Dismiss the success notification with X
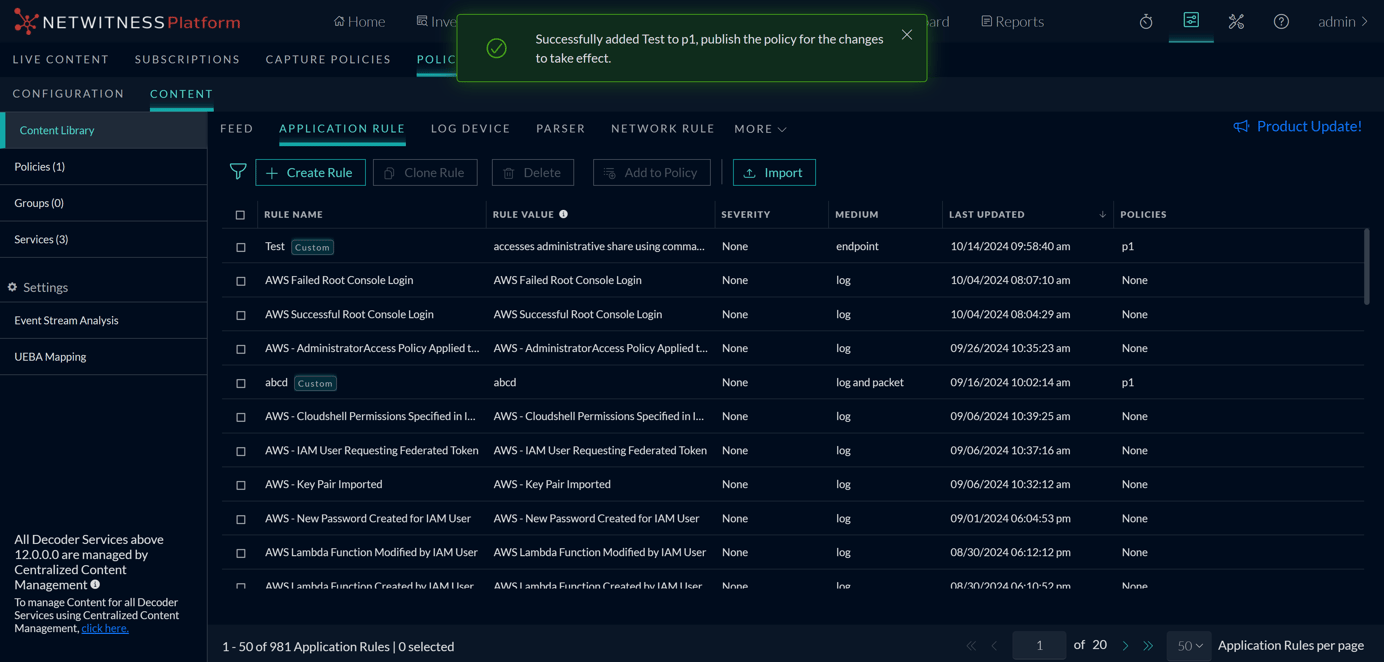This screenshot has width=1384, height=662. pyautogui.click(x=906, y=35)
